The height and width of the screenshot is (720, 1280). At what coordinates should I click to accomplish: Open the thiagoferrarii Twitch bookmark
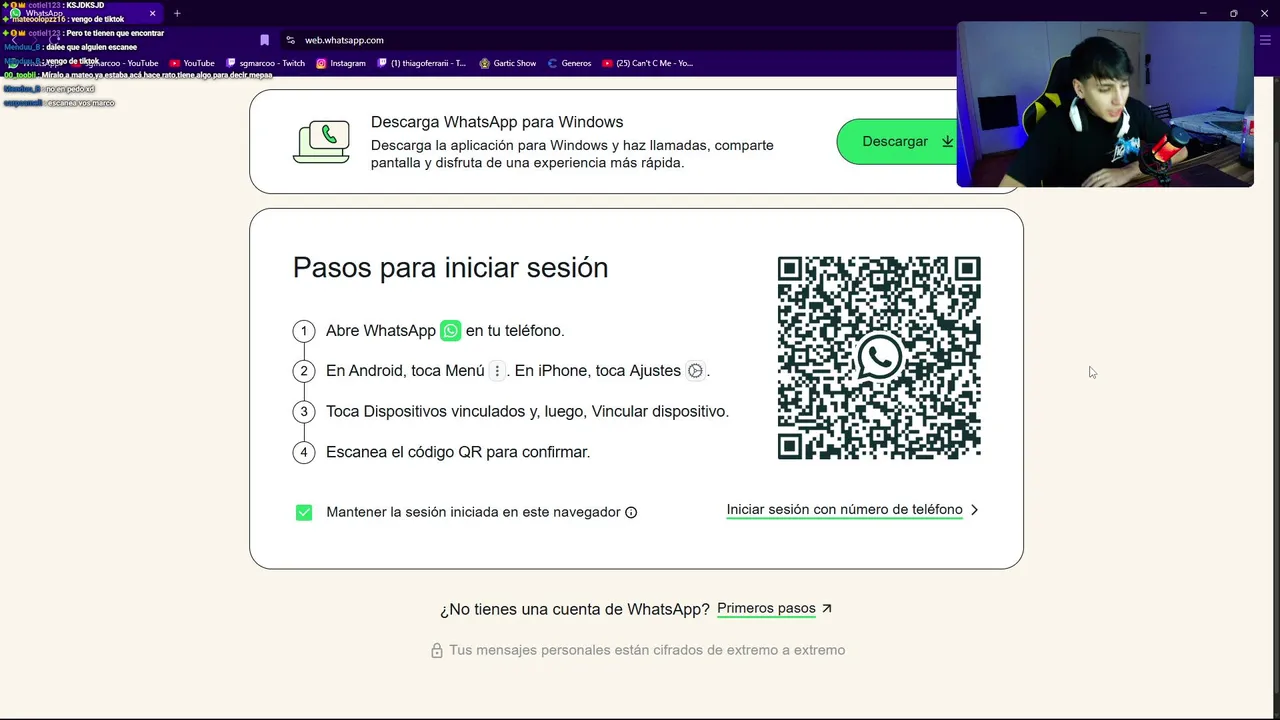(422, 63)
